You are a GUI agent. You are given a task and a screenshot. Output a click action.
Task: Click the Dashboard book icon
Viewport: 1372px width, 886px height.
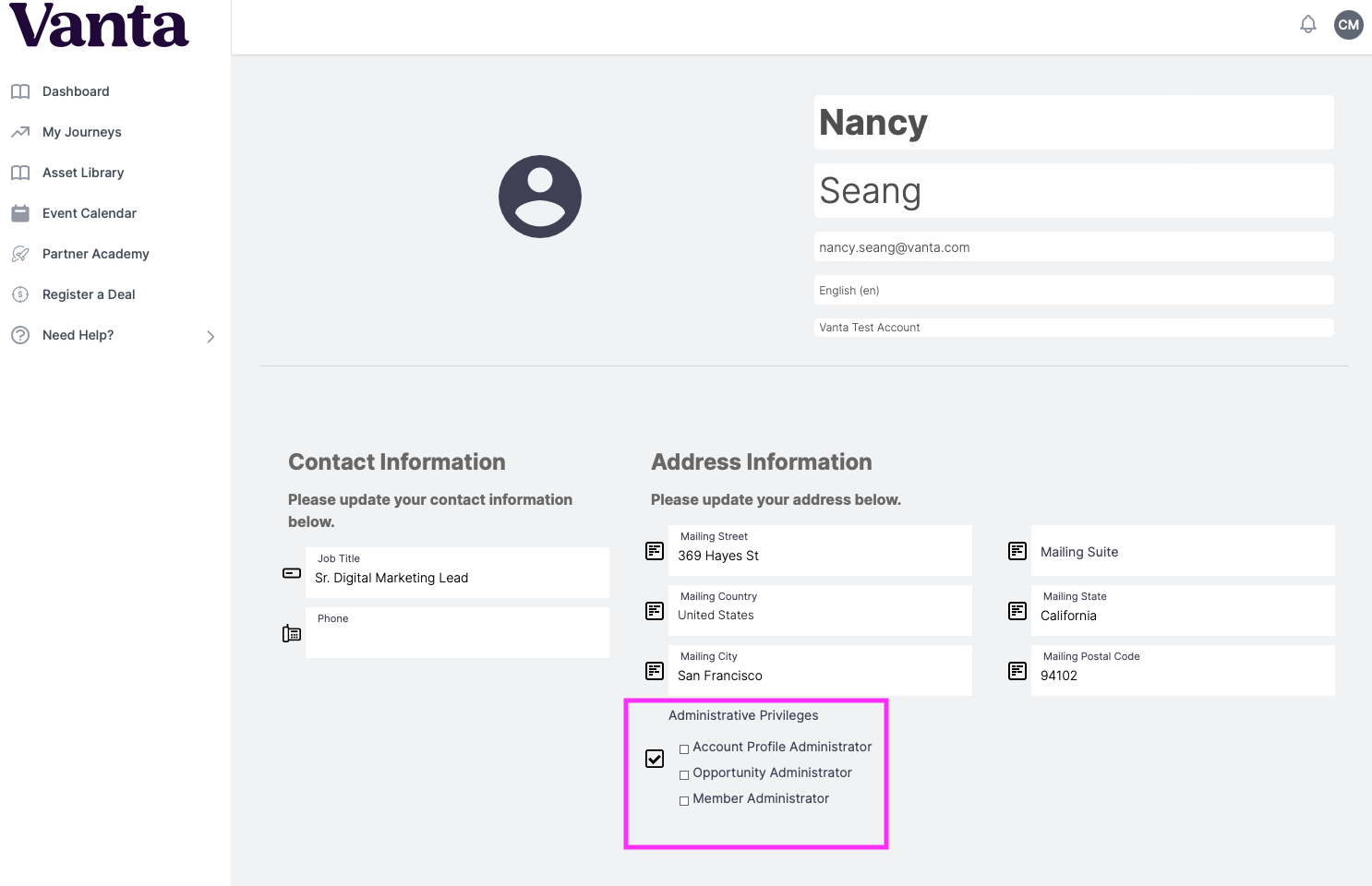(20, 91)
